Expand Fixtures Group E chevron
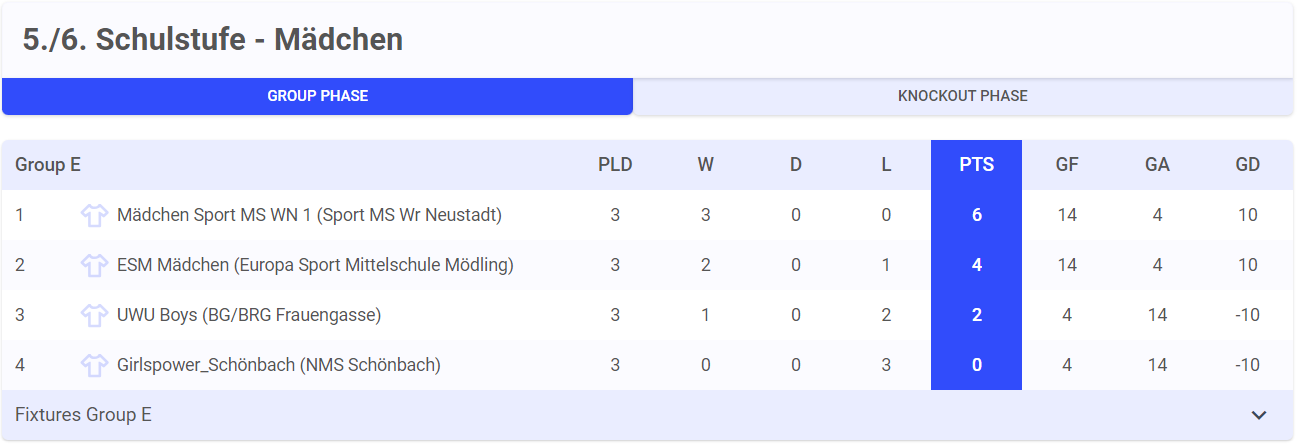The height and width of the screenshot is (447, 1298). coord(1259,415)
